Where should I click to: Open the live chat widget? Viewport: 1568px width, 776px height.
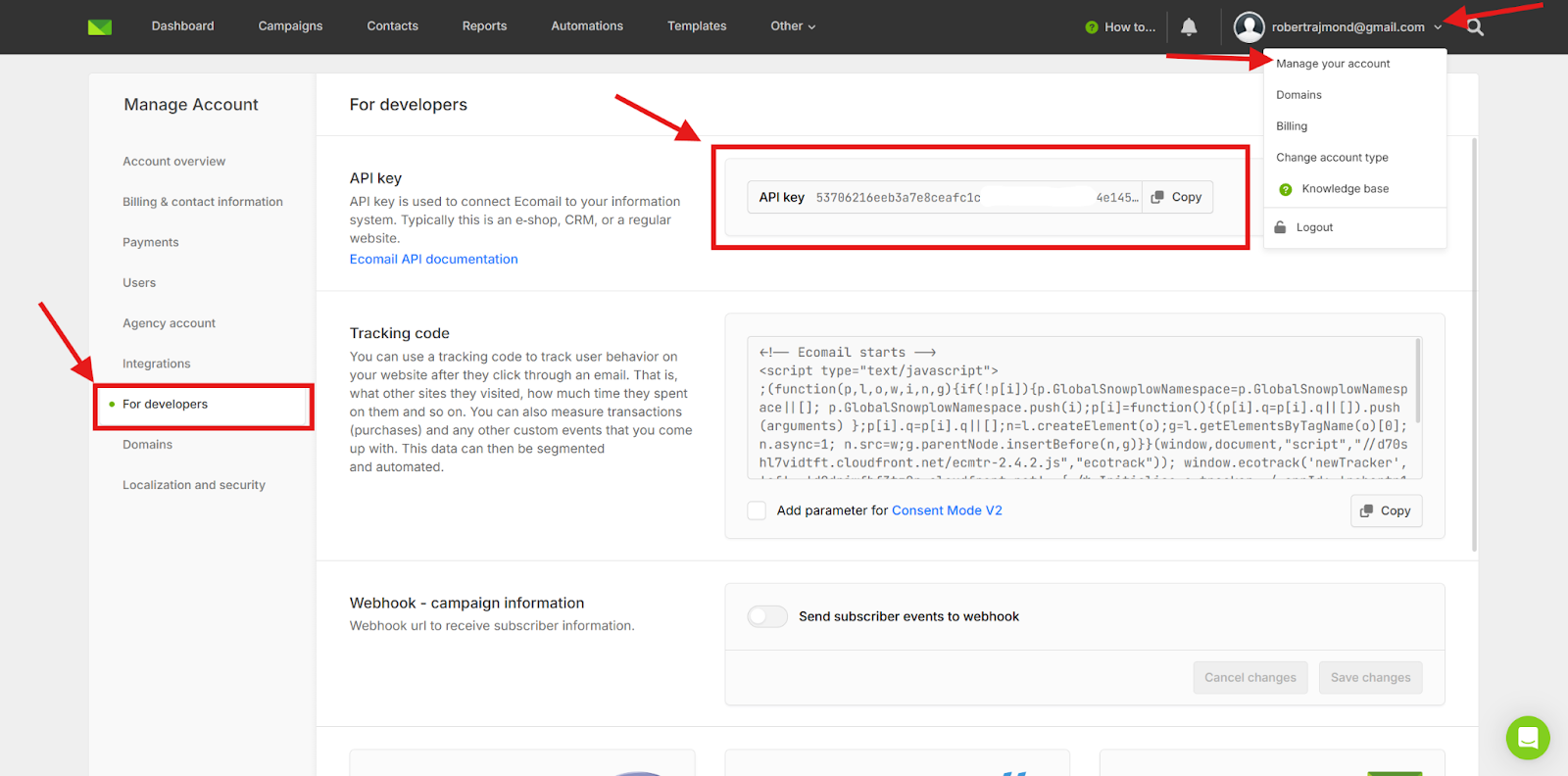click(x=1528, y=738)
